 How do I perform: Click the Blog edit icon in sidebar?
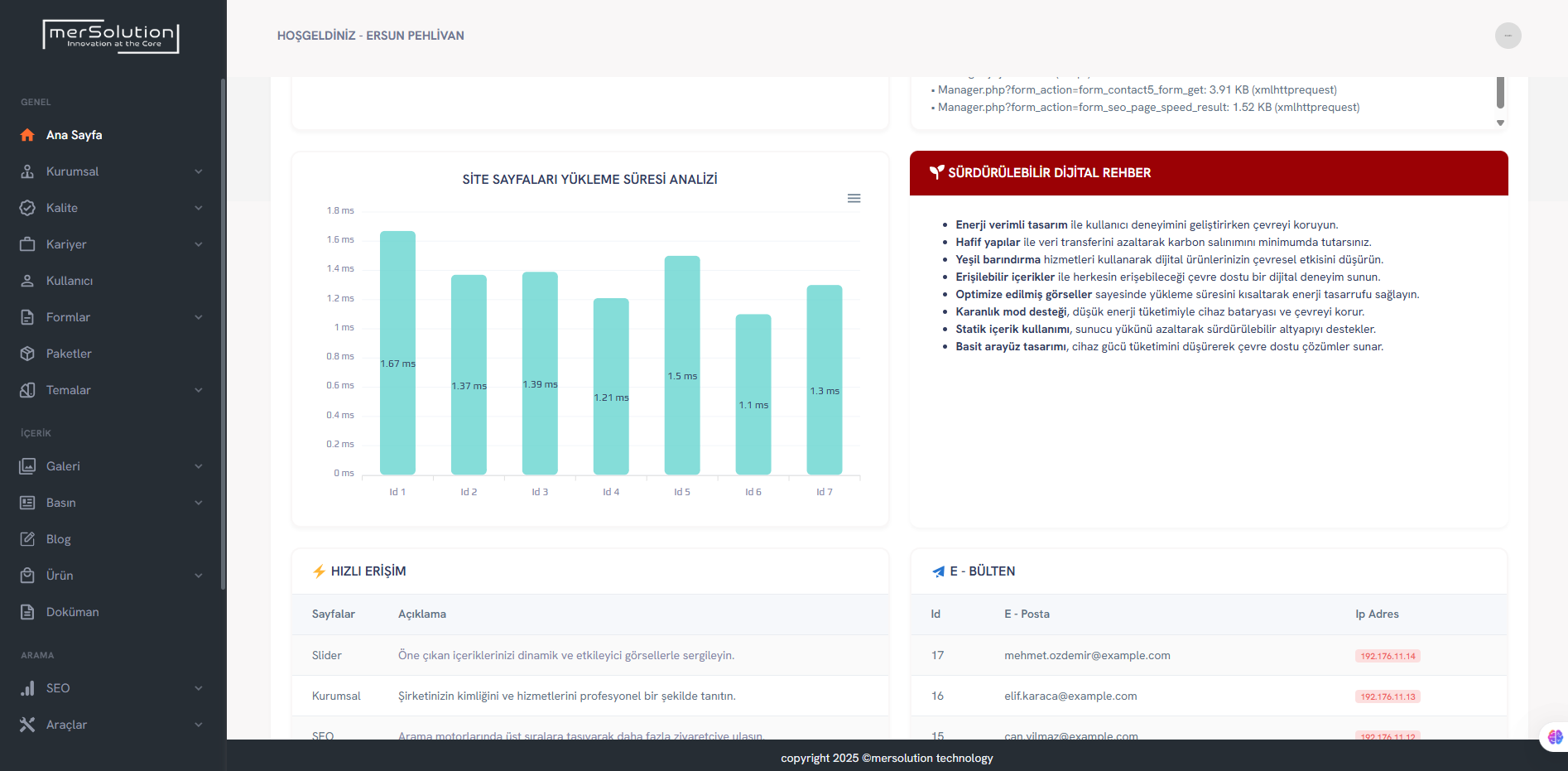coord(27,539)
